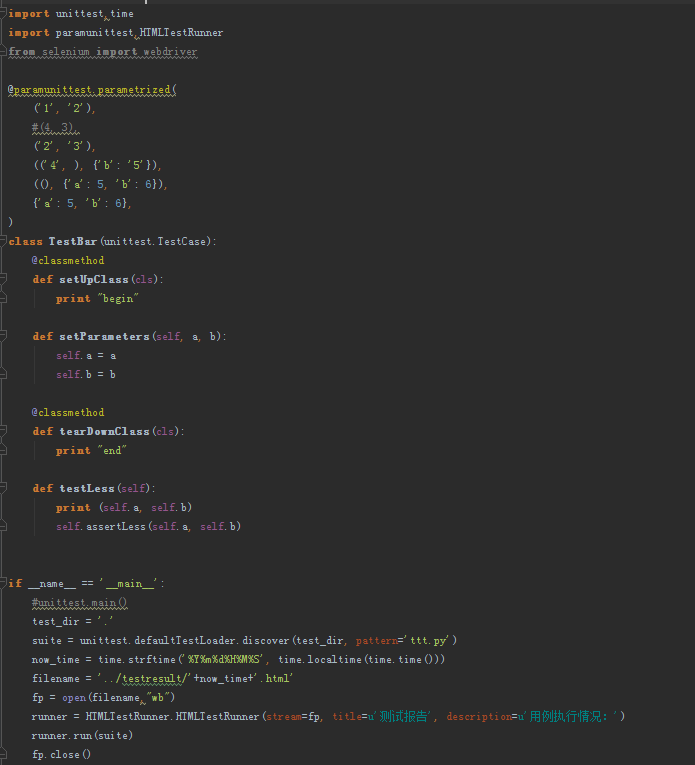The width and height of the screenshot is (695, 765).
Task: Collapse the 'def testLess' fold marker
Action: (3, 488)
